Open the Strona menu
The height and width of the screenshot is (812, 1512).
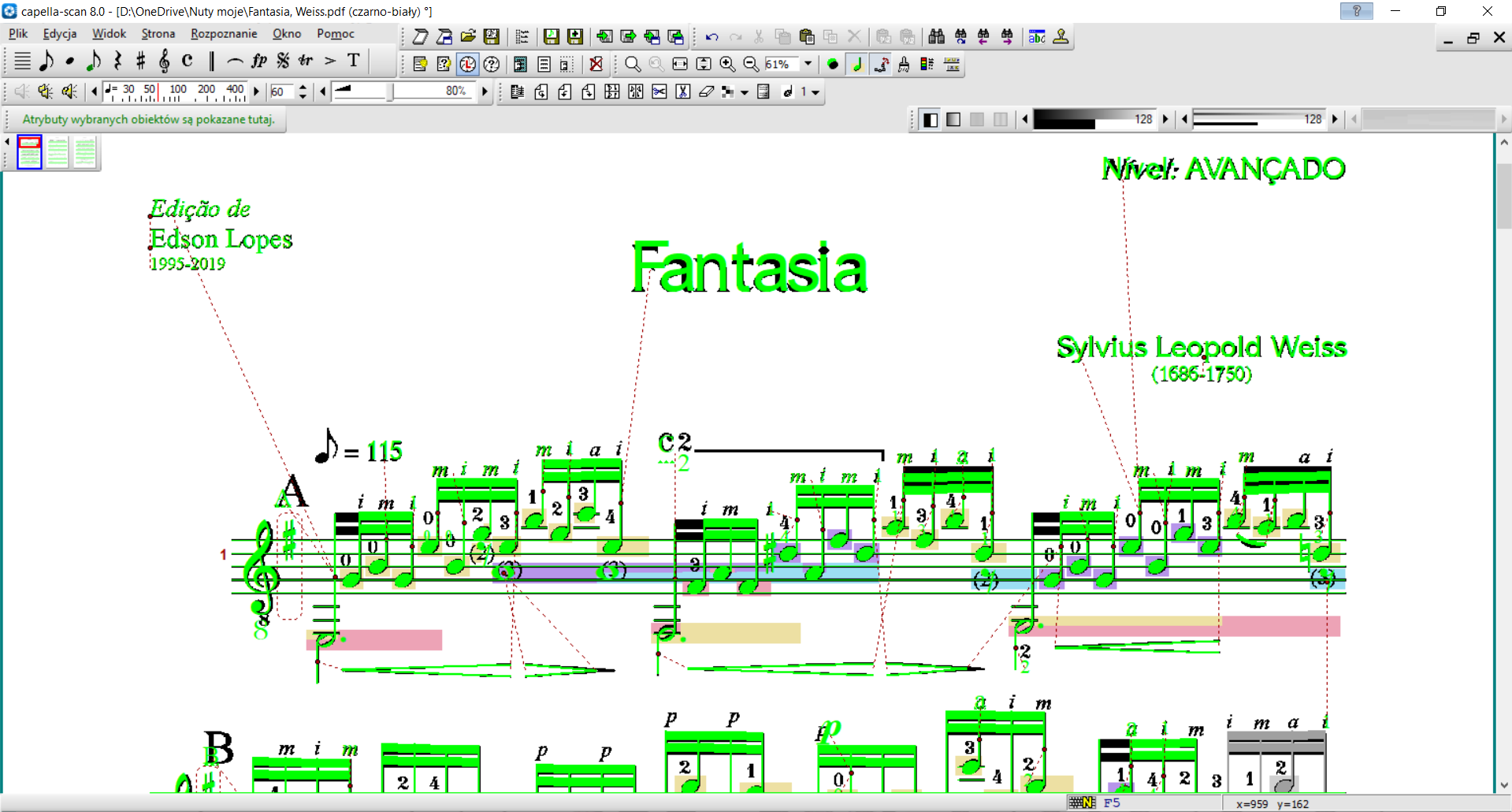pos(158,34)
